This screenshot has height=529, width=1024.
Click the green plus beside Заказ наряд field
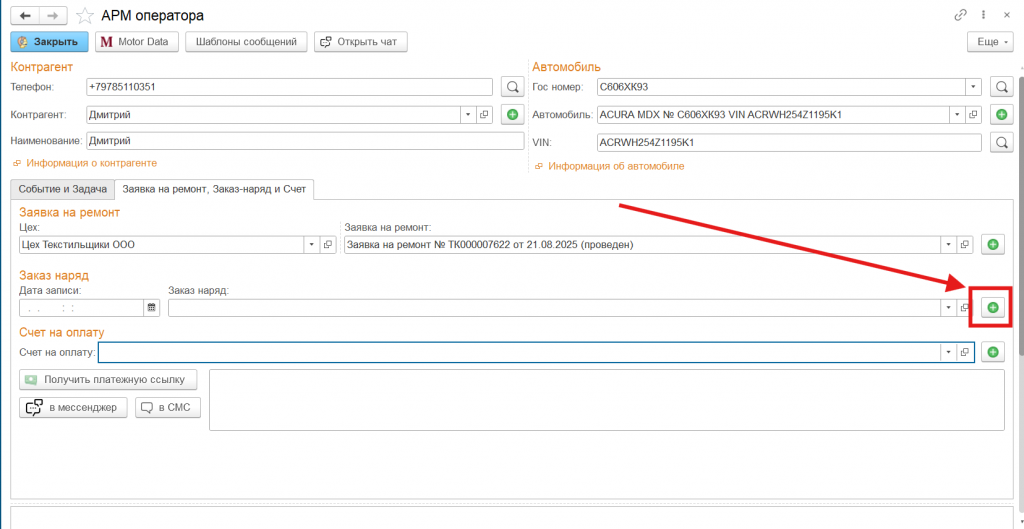coord(992,308)
